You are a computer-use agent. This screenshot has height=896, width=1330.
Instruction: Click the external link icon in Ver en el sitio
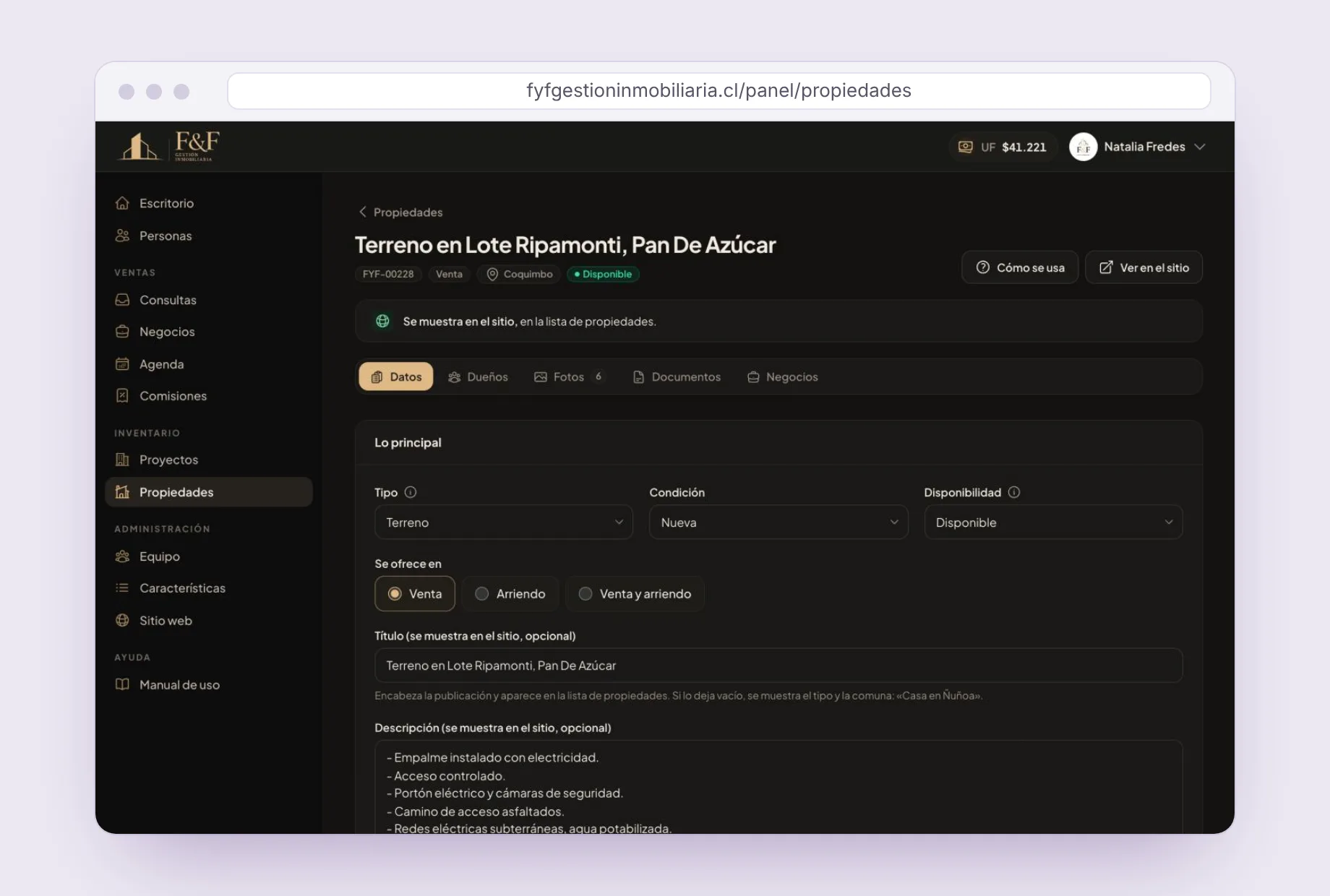1106,267
